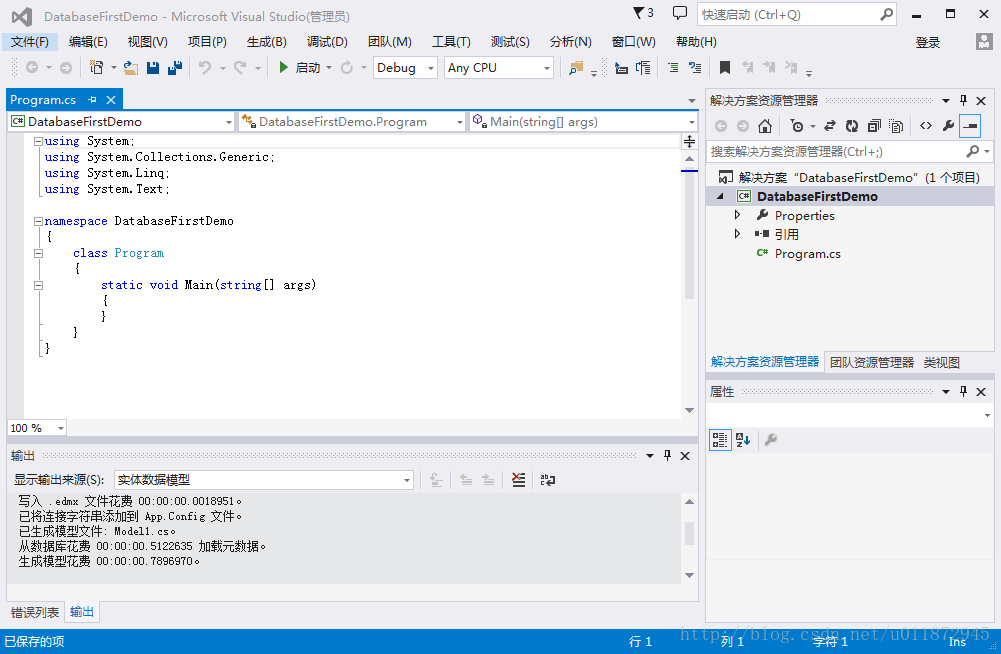Open the 100 % zoom dropdown
The height and width of the screenshot is (654, 1001).
tap(37, 428)
